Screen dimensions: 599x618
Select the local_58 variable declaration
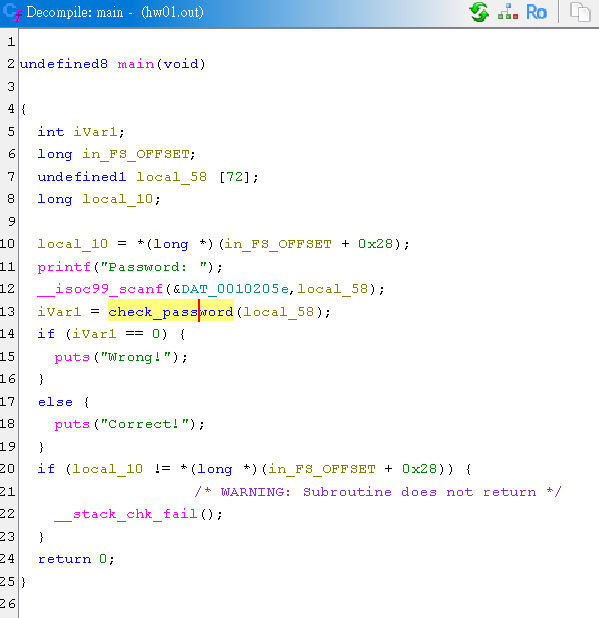[171, 177]
